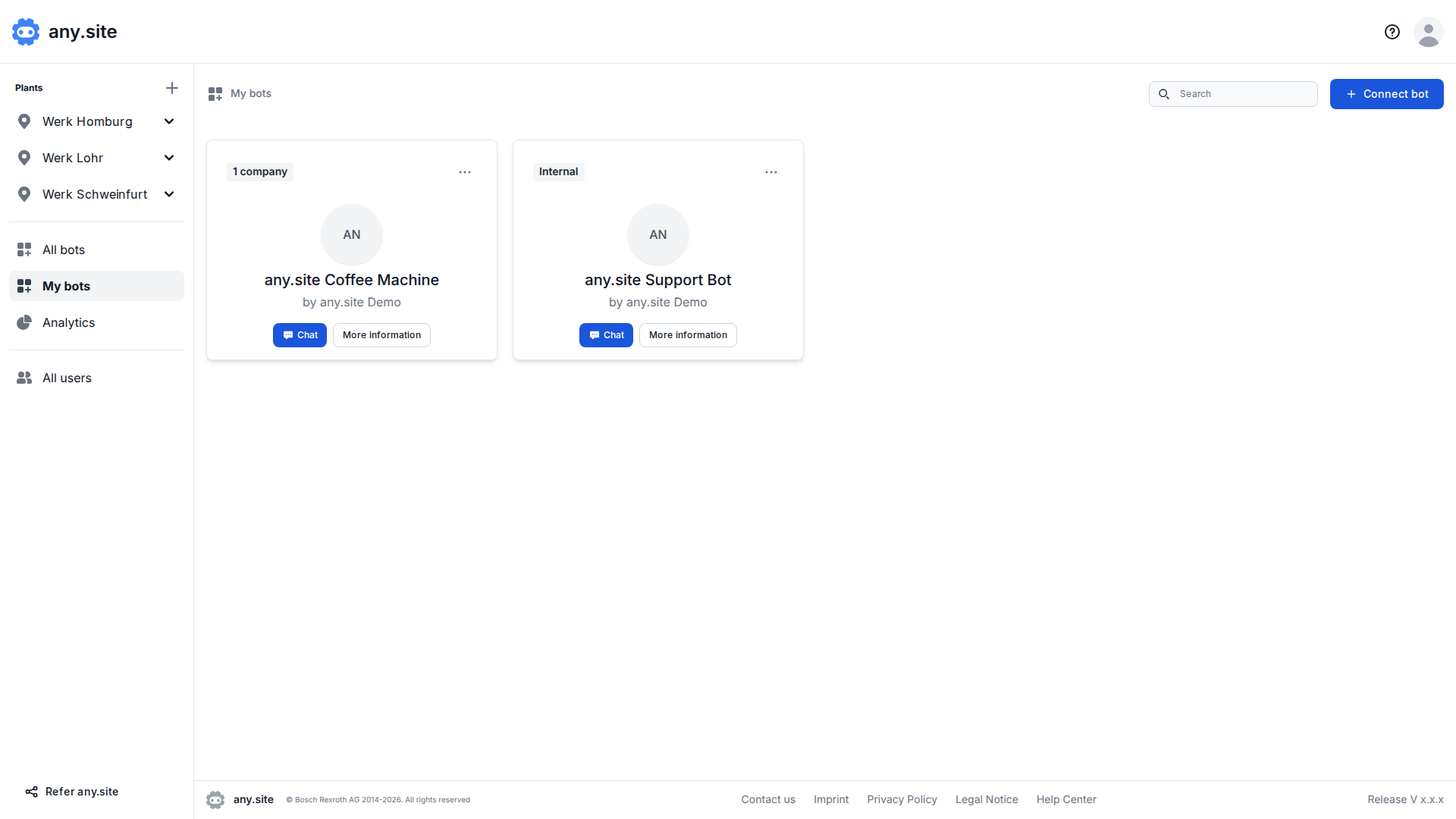Viewport: 1456px width, 819px height.
Task: Click the Refer any.site share icon
Action: click(31, 792)
